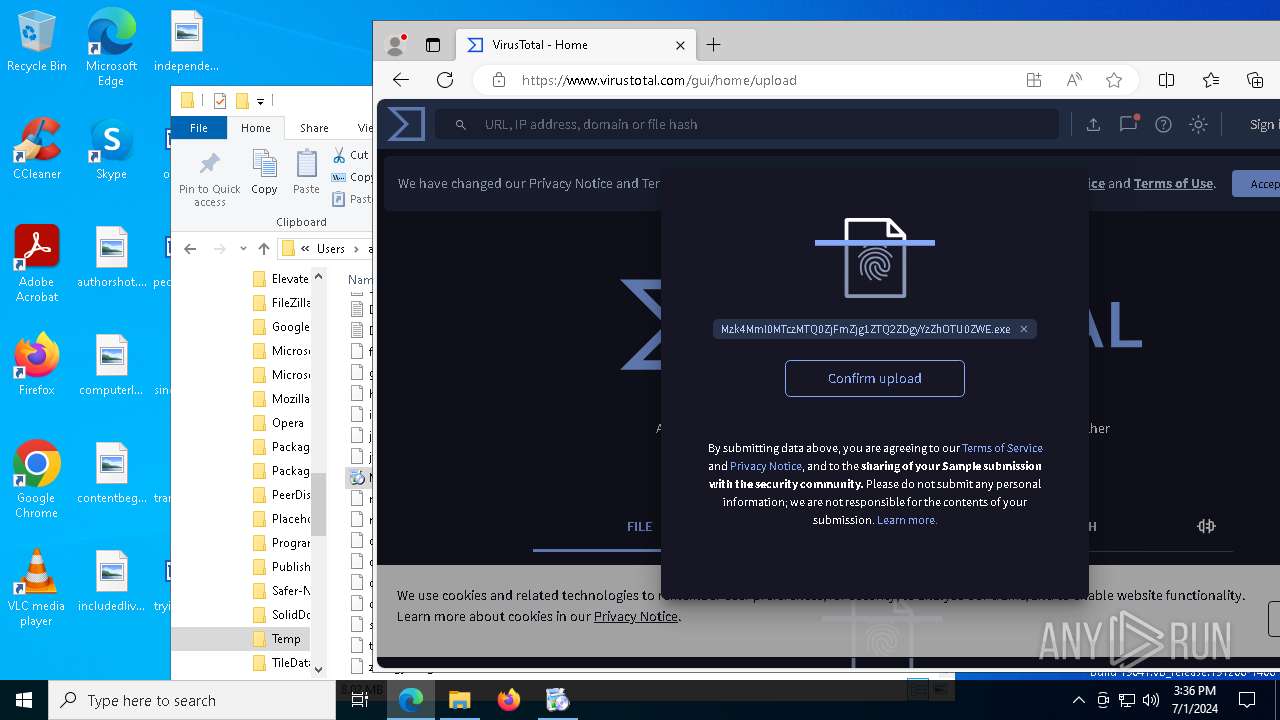This screenshot has width=1280, height=720.
Task: Click Edge address bar URL
Action: (659, 80)
